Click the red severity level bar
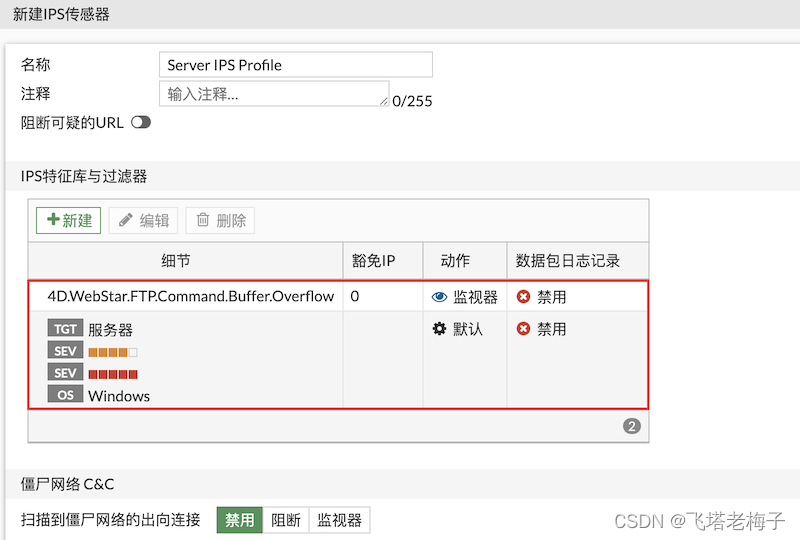800x540 pixels. [x=113, y=374]
